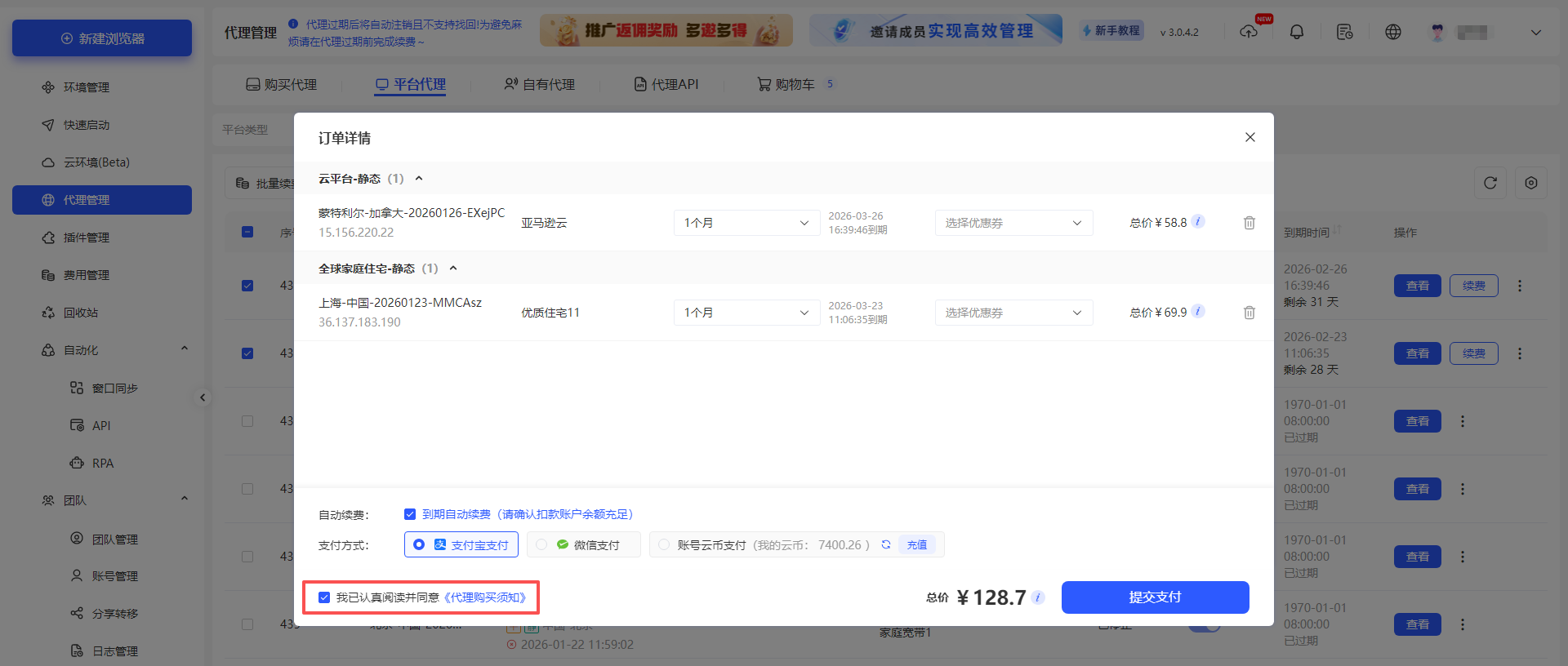
Task: Toggle 到期自动续费 checkbox
Action: (410, 514)
